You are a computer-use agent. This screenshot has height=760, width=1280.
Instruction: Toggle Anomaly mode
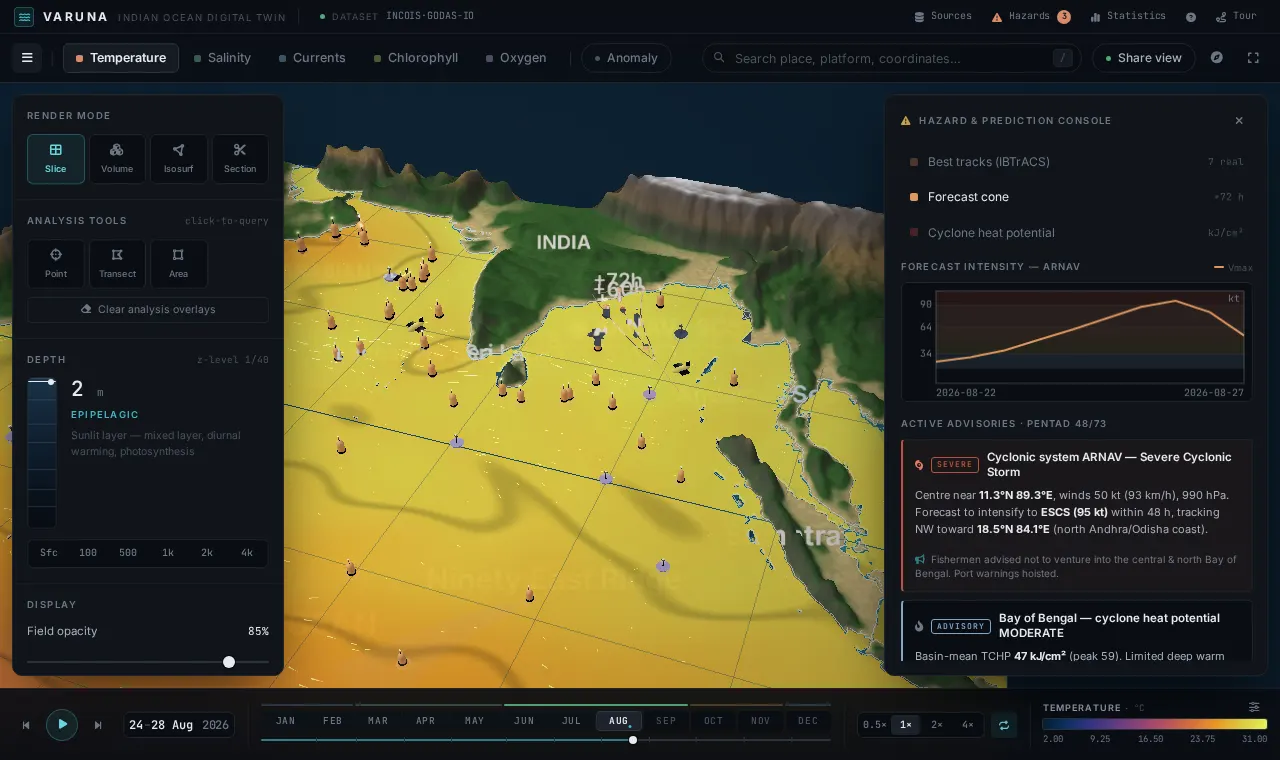pyautogui.click(x=626, y=58)
